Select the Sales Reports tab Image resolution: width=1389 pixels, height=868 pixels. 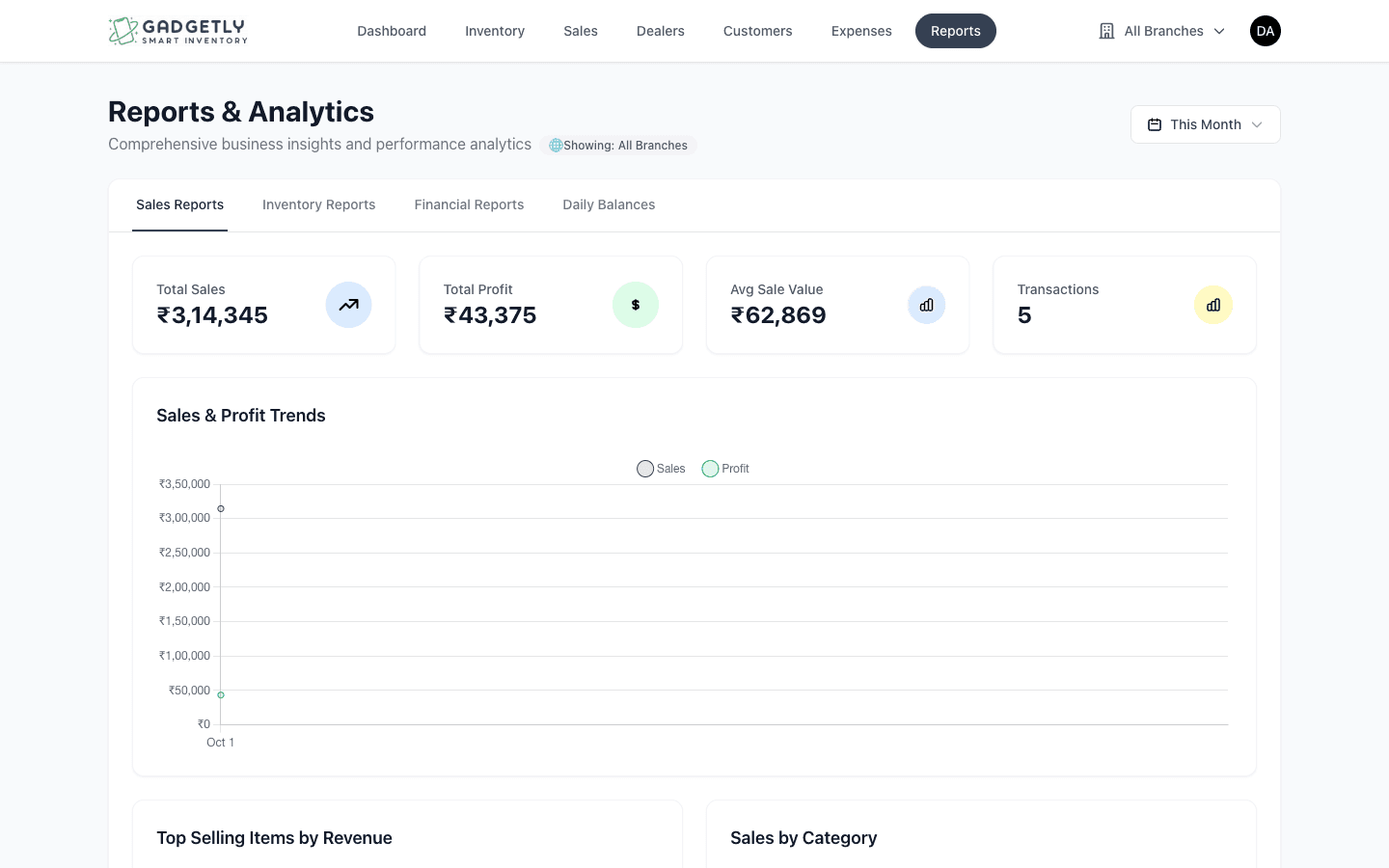(179, 204)
